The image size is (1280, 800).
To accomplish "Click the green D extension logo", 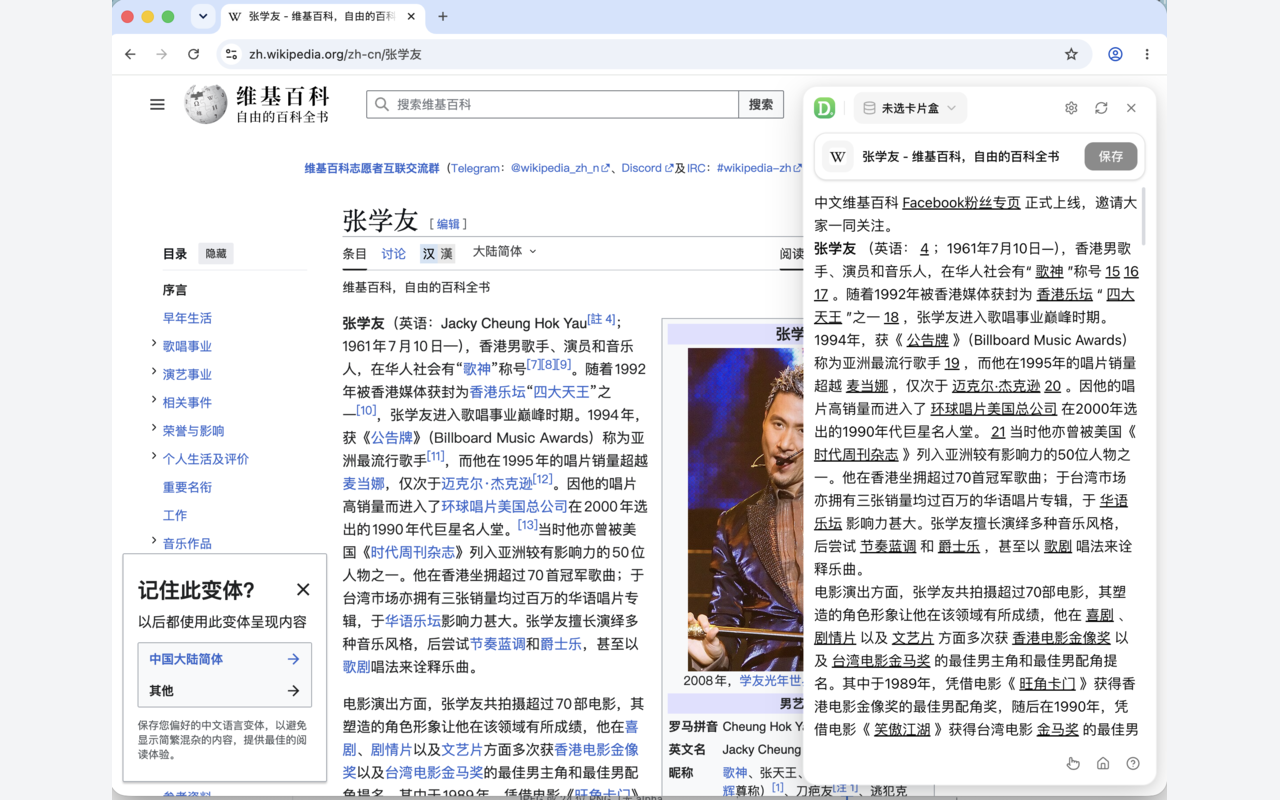I will pos(825,108).
